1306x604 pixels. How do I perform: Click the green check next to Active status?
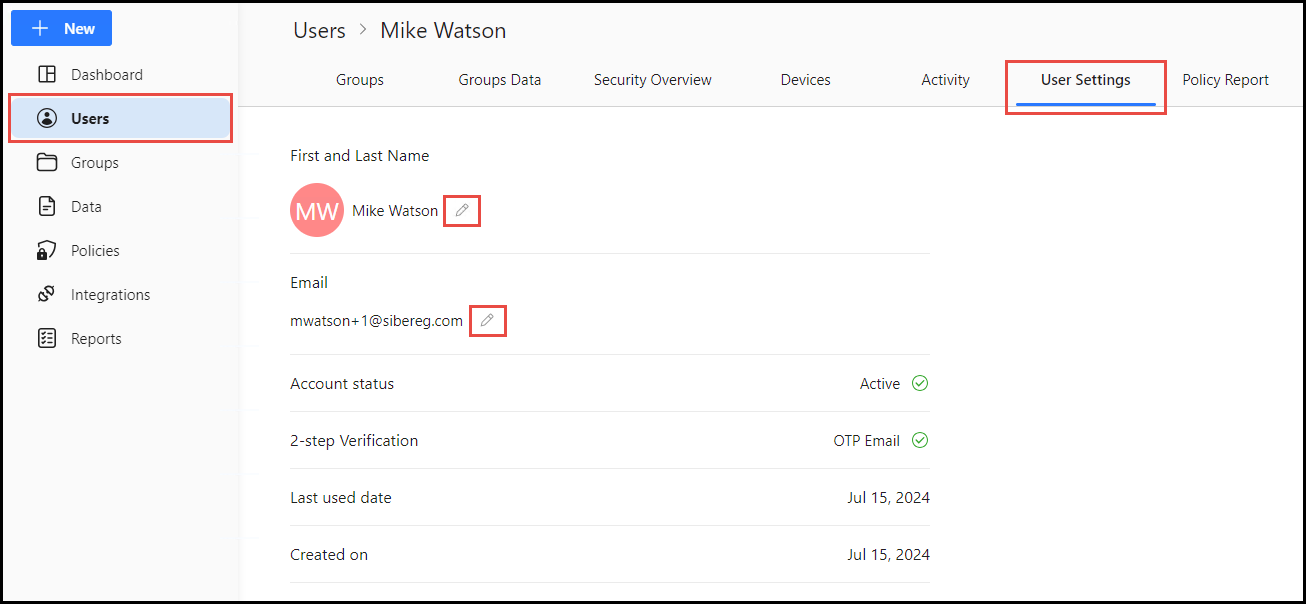[x=920, y=384]
